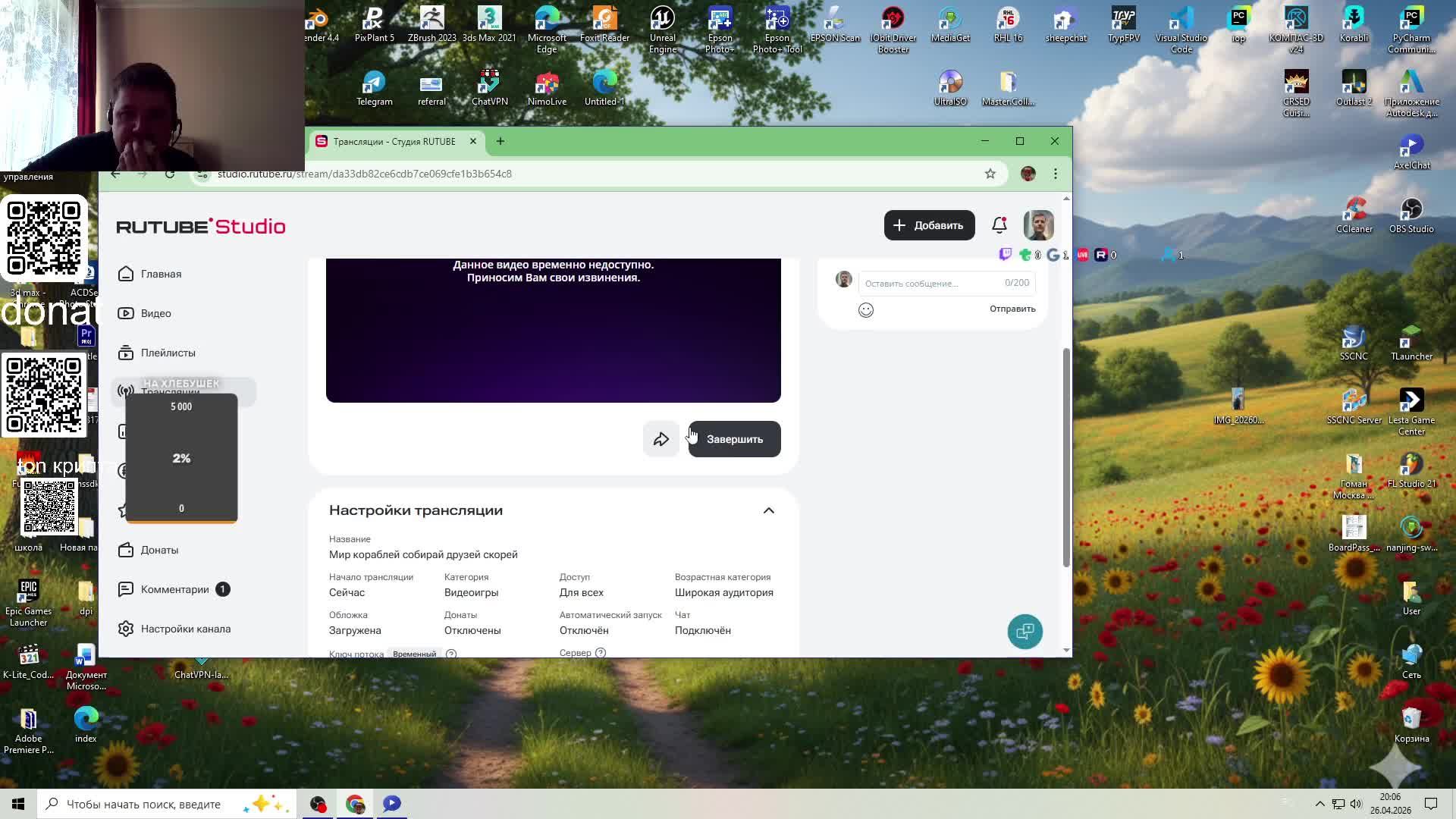Reload the page with refresh icon
The height and width of the screenshot is (819, 1456).
[x=170, y=174]
